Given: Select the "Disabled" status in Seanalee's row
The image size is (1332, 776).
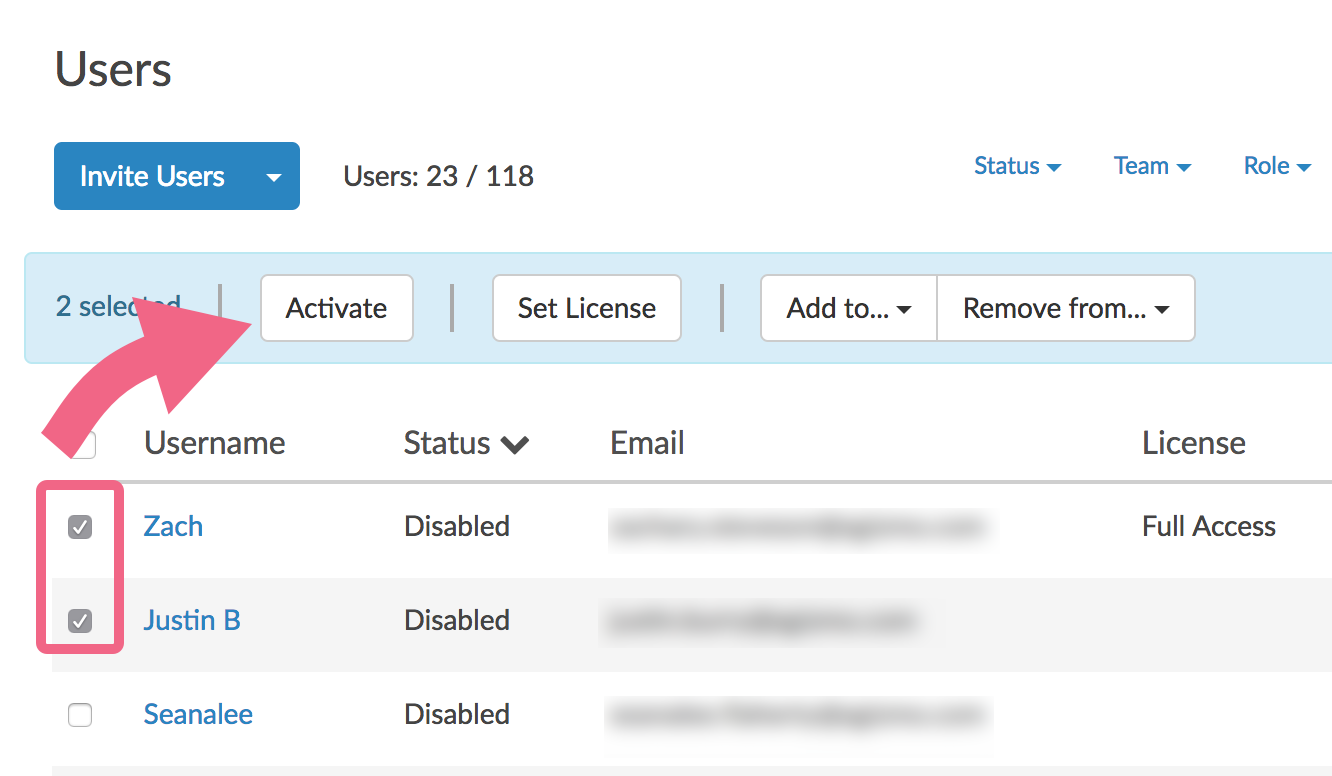Looking at the screenshot, I should [x=457, y=714].
